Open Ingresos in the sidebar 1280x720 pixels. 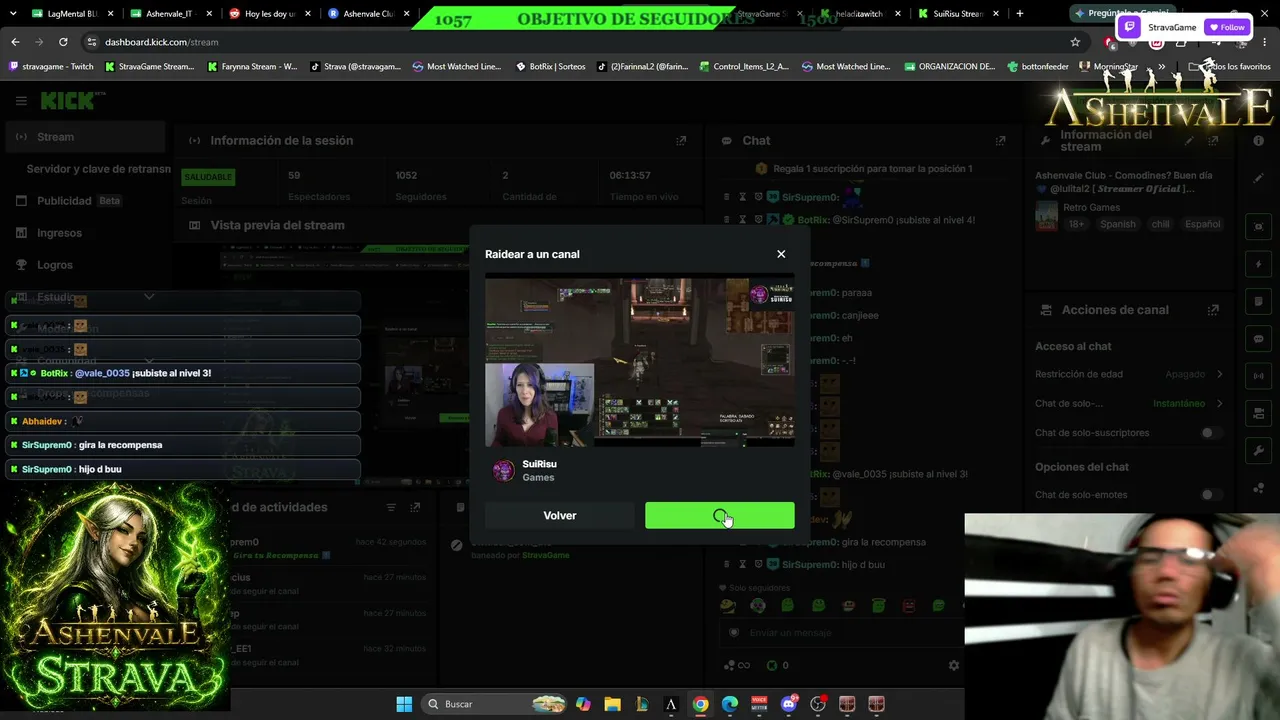pos(59,233)
